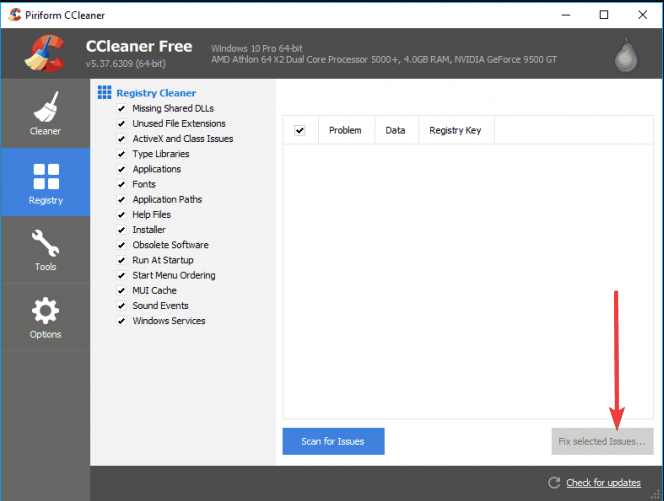
Task: Click the Registry Cleaner grid icon
Action: tap(105, 92)
